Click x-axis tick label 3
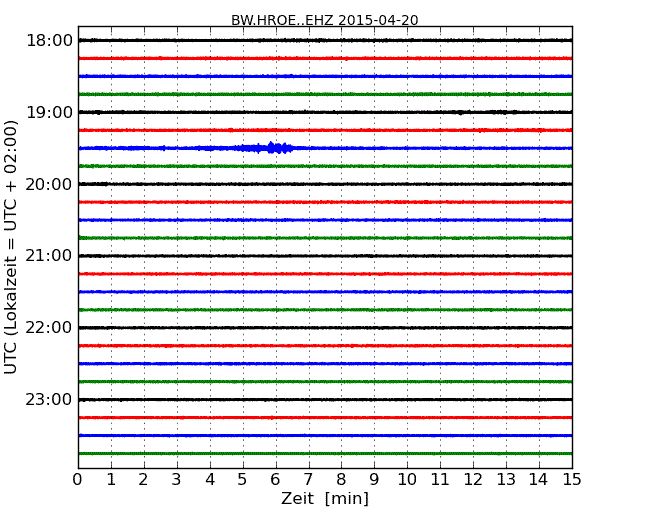This screenshot has height=520, width=650. pos(177,480)
